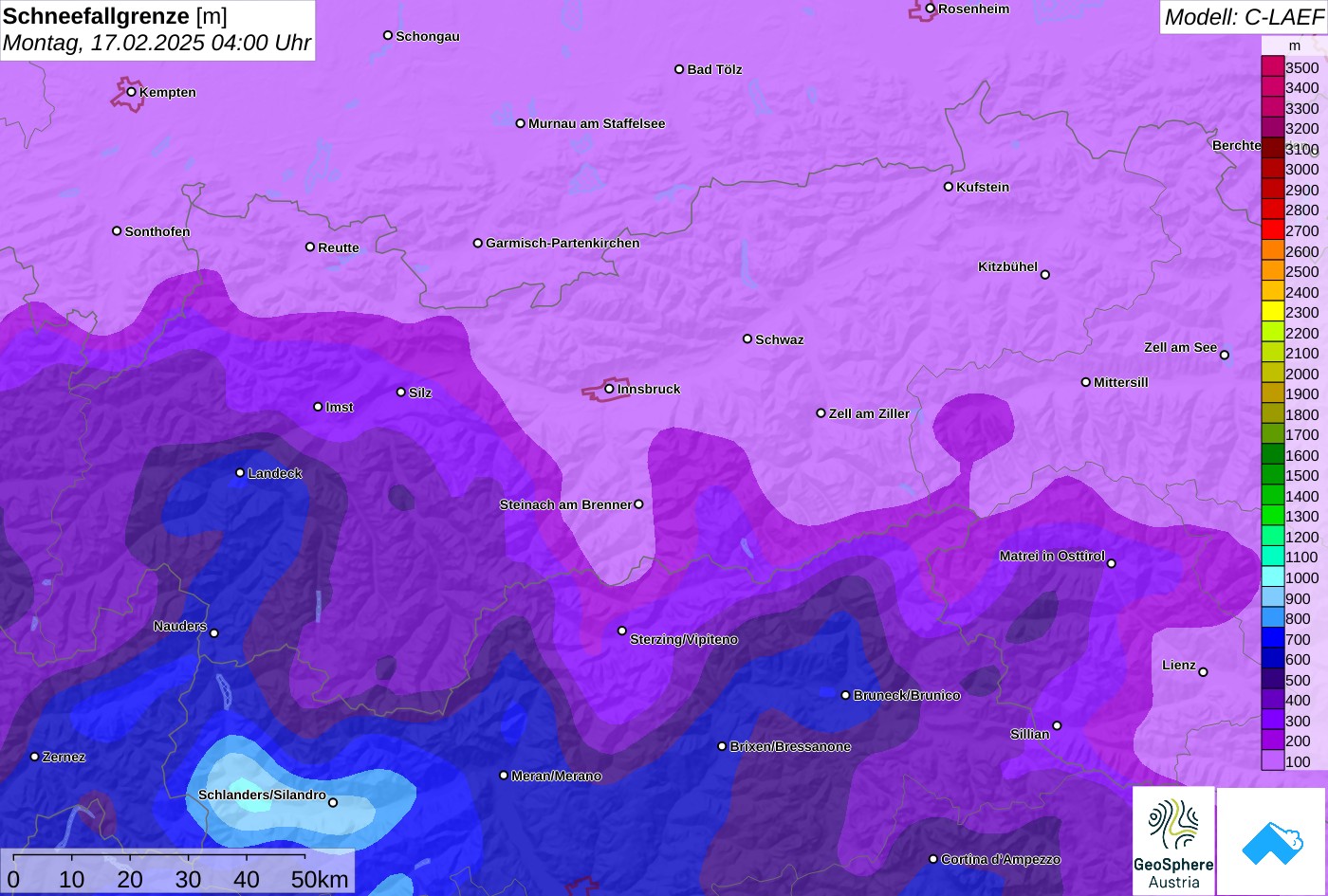Image resolution: width=1328 pixels, height=896 pixels.
Task: Click the Cortina d'Ampezzo location dot
Action: (x=933, y=859)
